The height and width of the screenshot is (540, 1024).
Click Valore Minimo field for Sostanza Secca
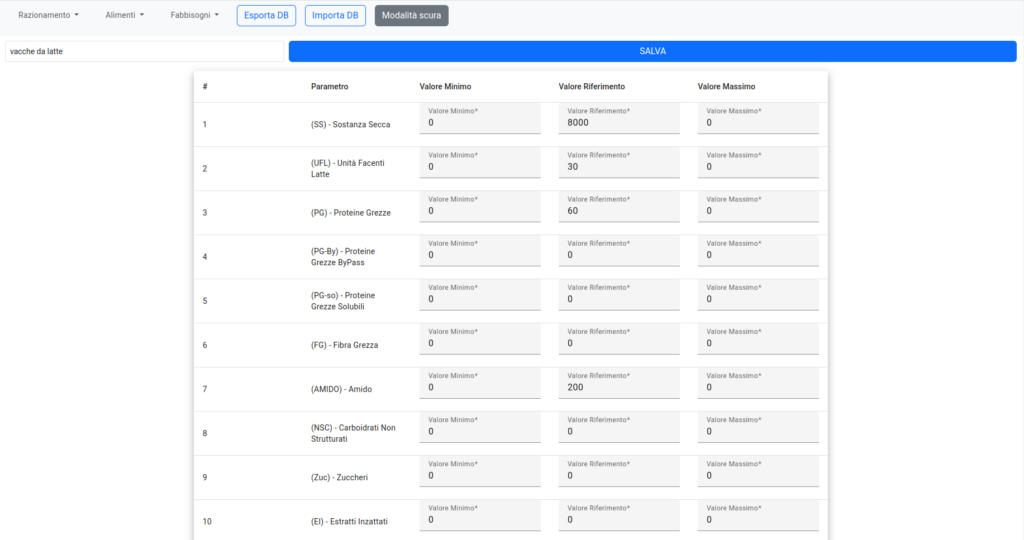pos(480,123)
